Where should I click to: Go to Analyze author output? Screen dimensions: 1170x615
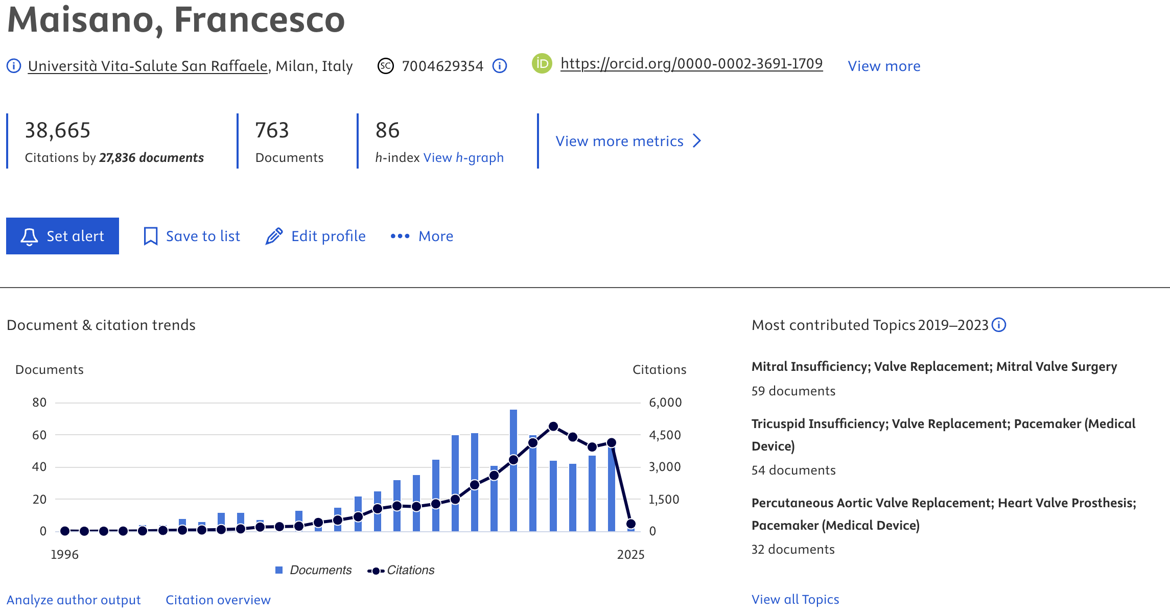click(73, 600)
